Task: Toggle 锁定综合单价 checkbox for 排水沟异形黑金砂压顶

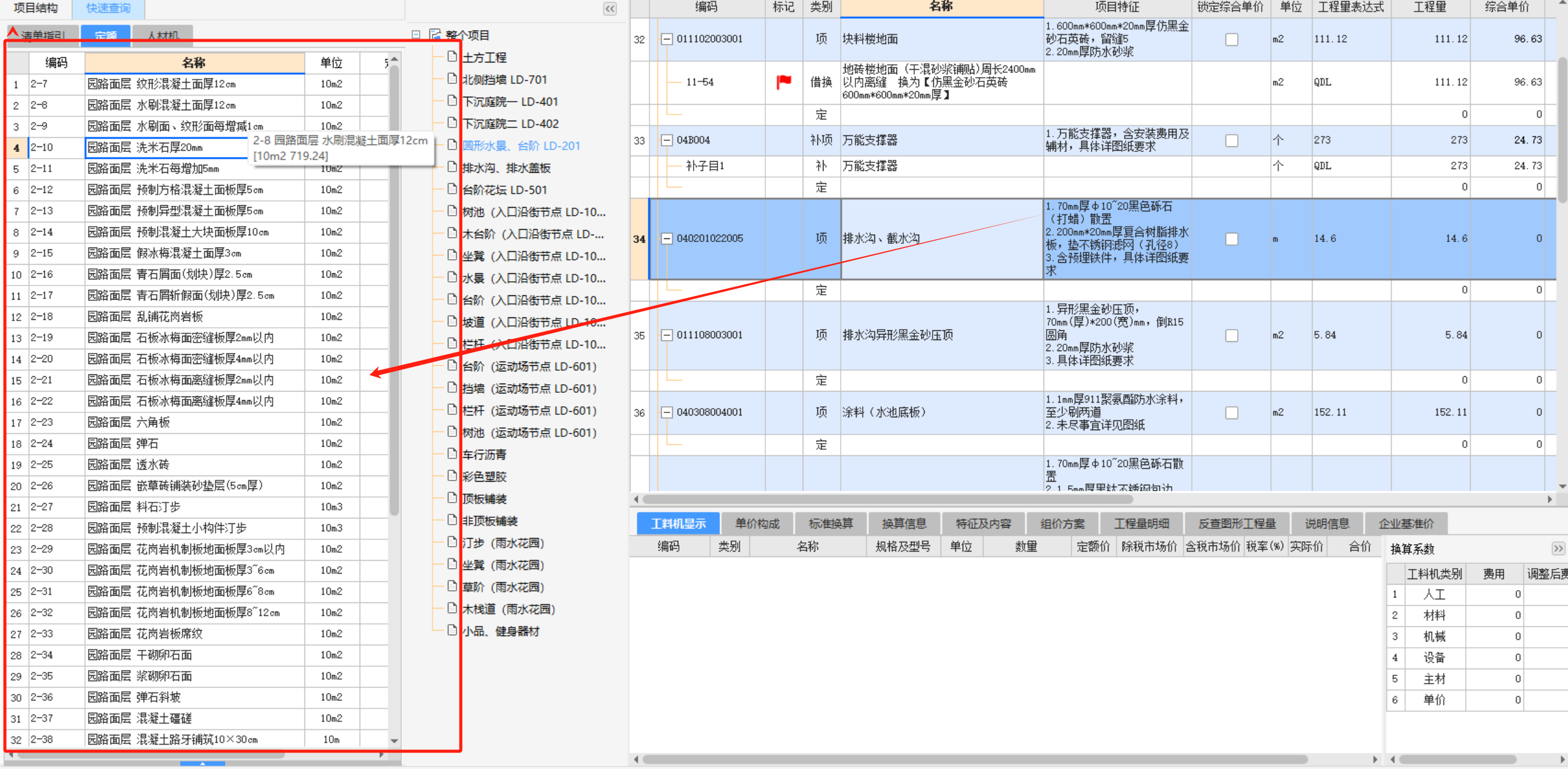Action: pyautogui.click(x=1231, y=335)
